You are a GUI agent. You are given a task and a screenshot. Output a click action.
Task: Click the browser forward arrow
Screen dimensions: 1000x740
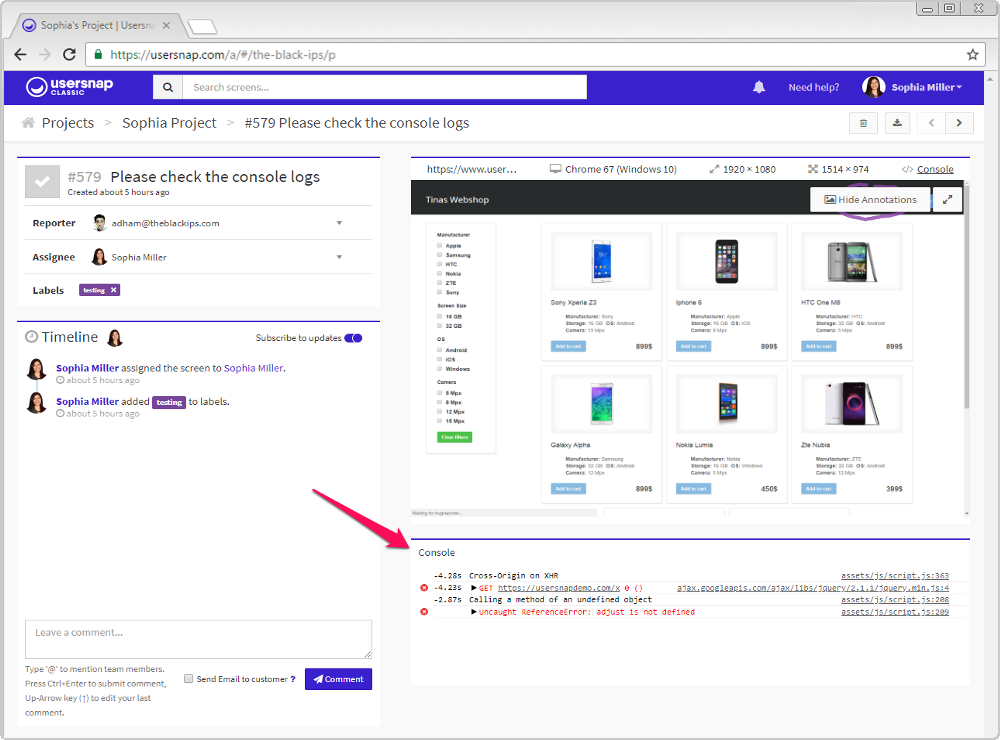point(45,55)
